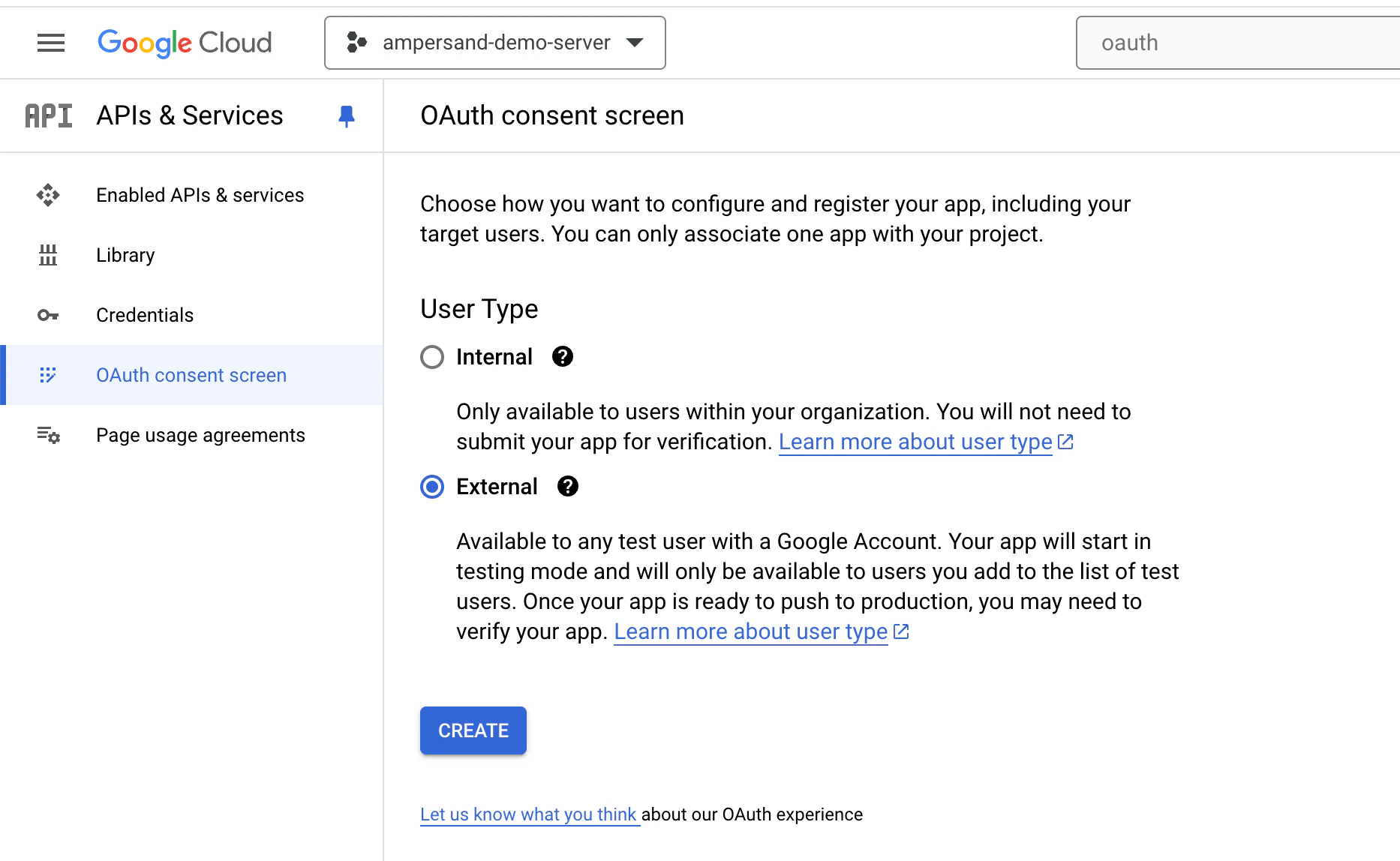Click the Google Cloud logo
The height and width of the screenshot is (861, 1400).
click(x=185, y=43)
